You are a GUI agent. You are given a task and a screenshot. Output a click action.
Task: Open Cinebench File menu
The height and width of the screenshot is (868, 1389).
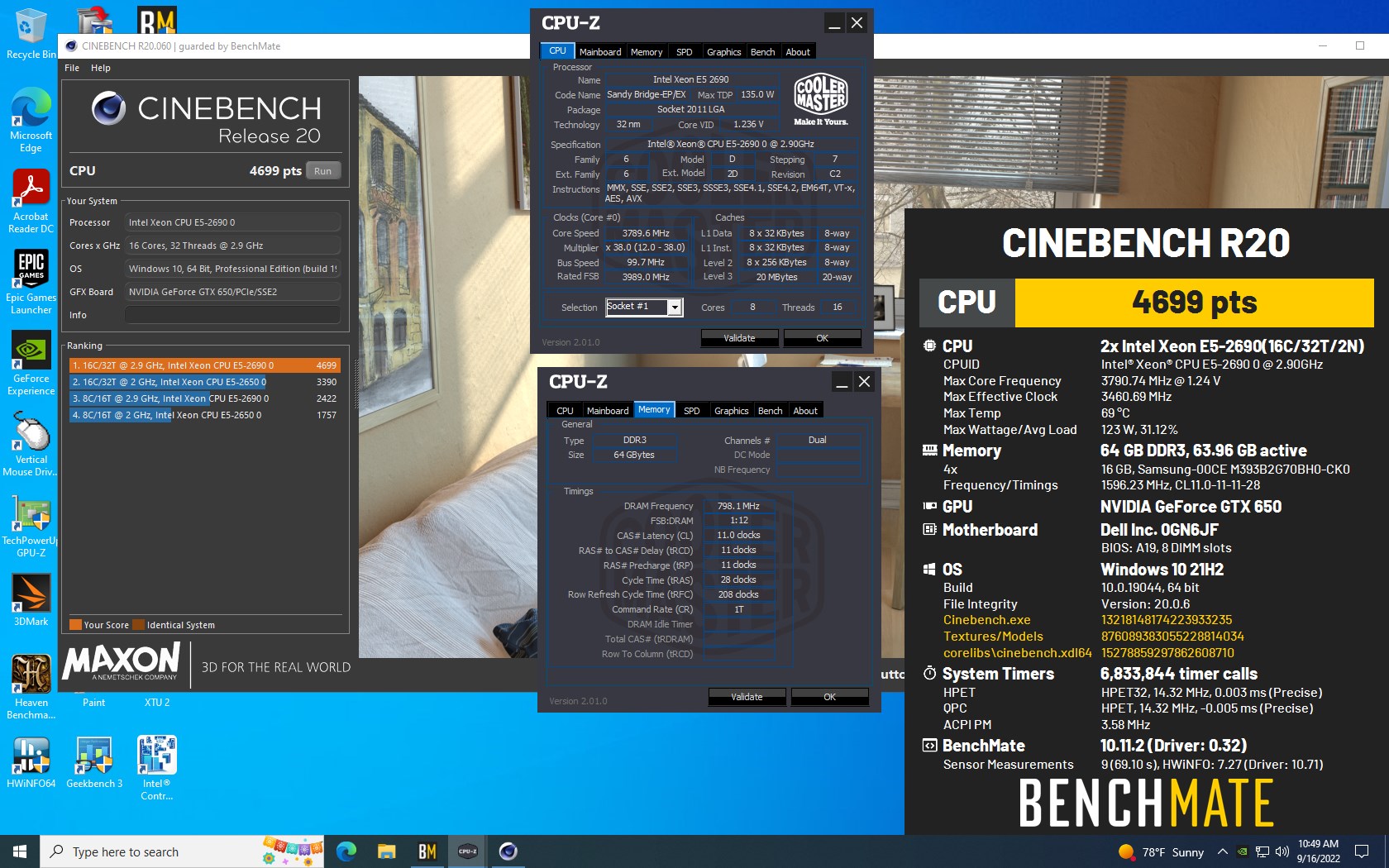point(72,68)
